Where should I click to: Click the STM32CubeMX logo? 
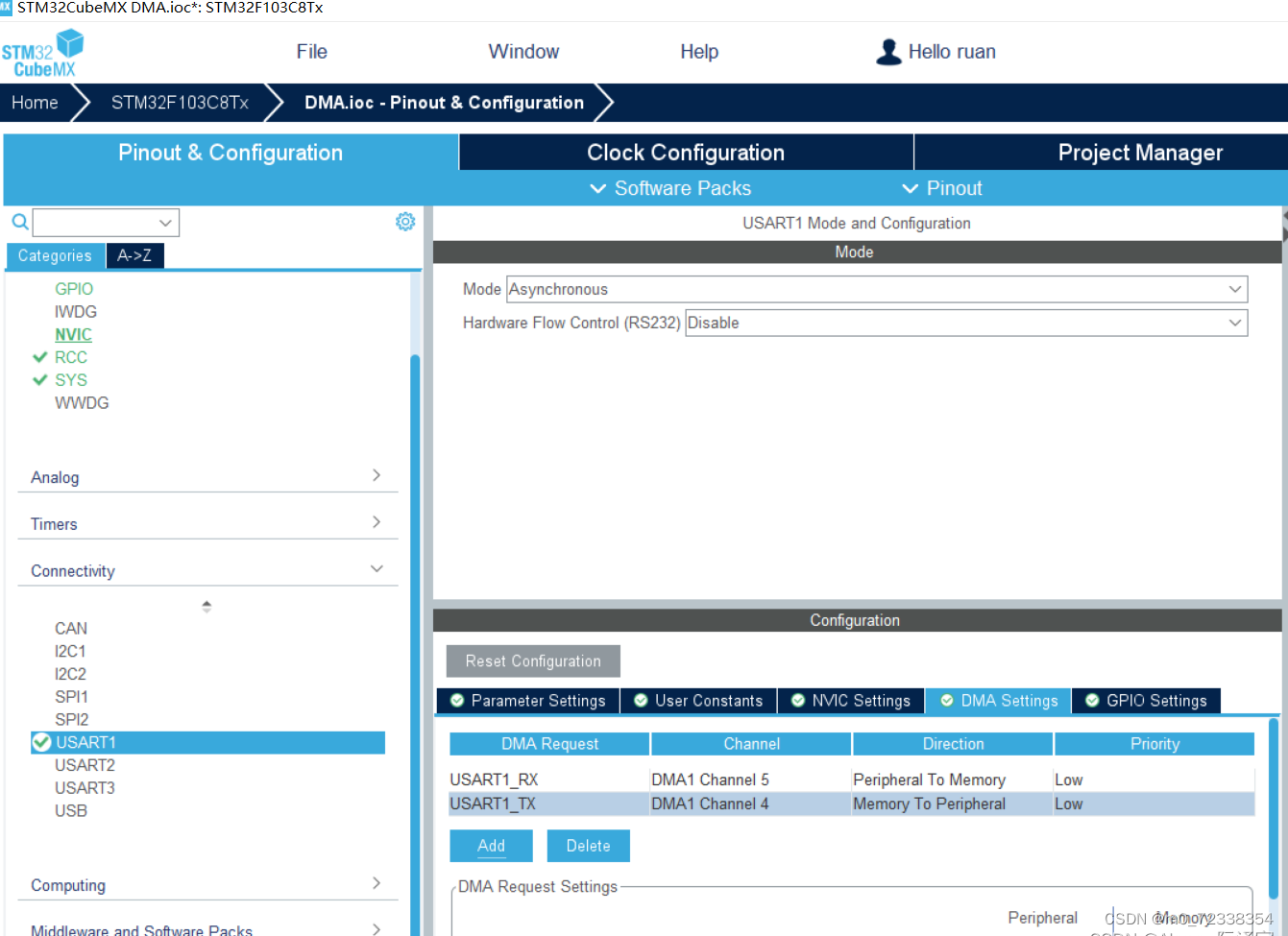pyautogui.click(x=43, y=53)
